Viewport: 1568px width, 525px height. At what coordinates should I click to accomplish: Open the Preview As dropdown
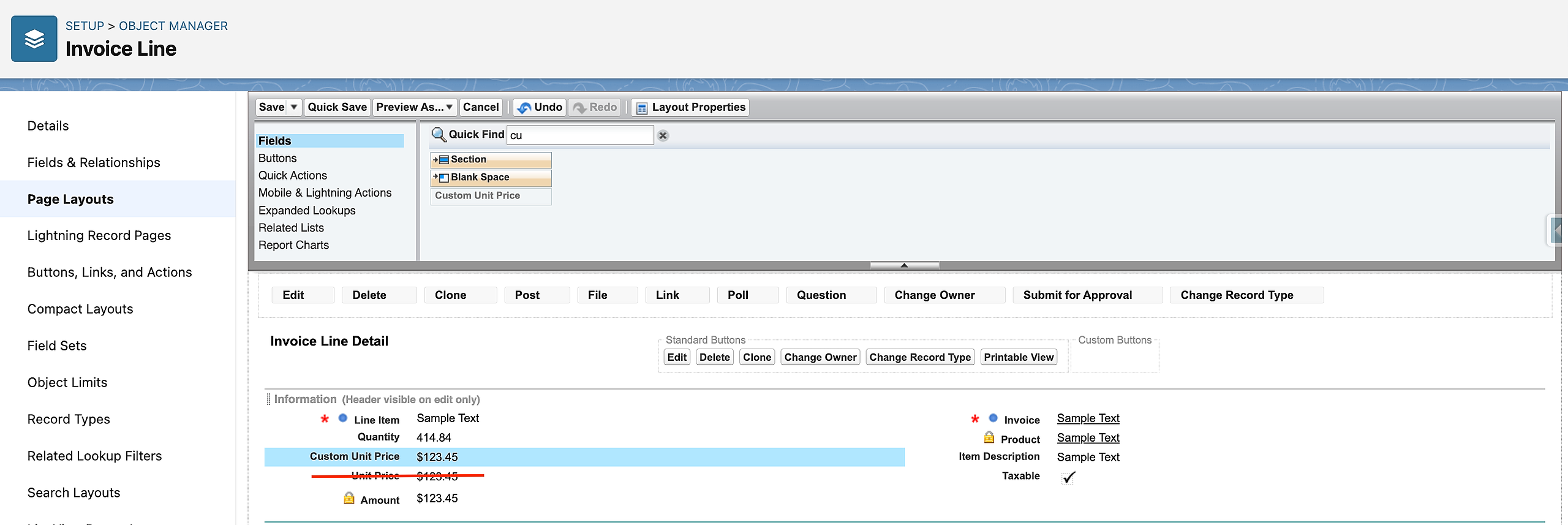[415, 107]
